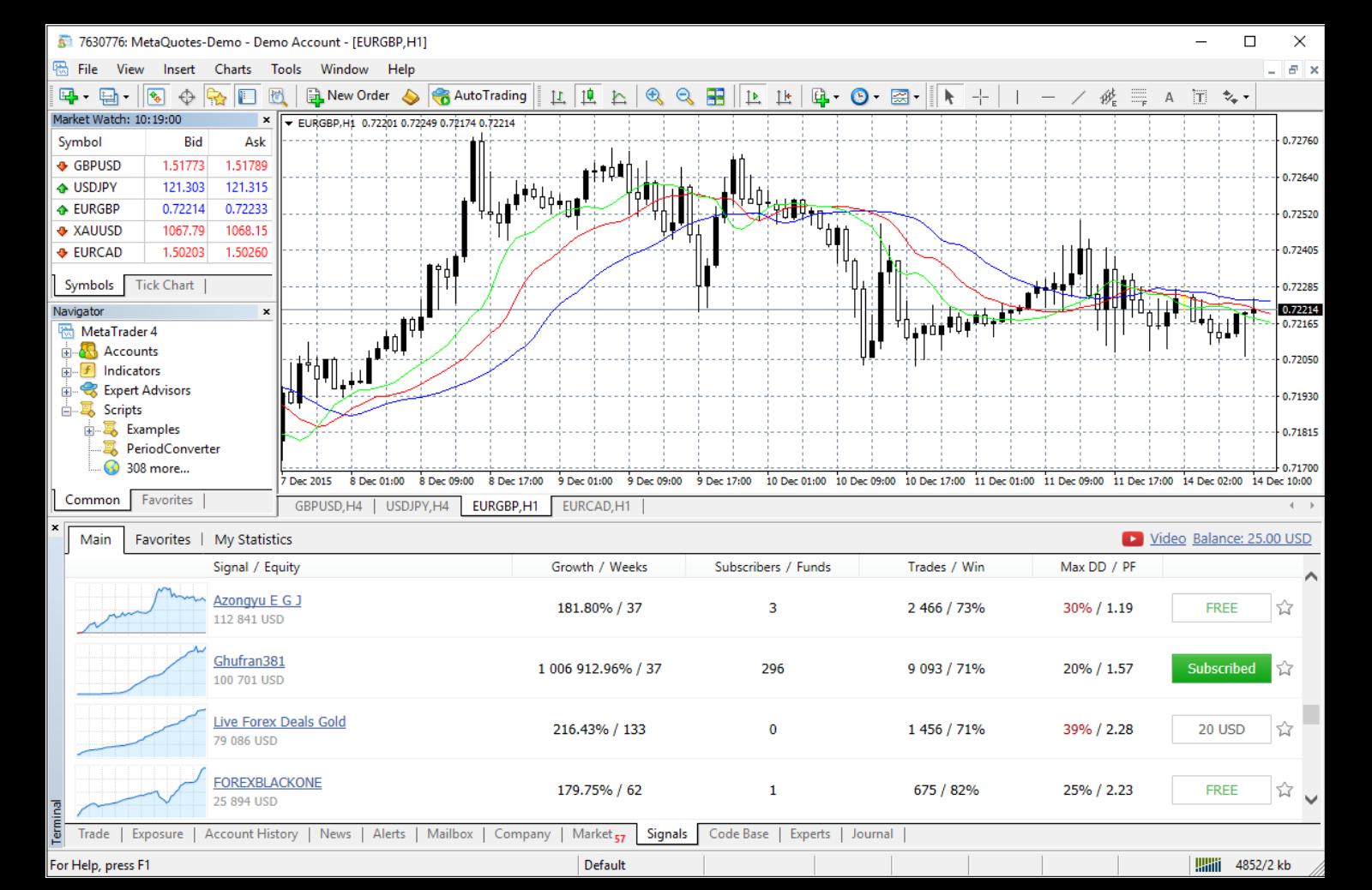Screen dimensions: 1372x890
Task: Select the Fibonacci Retracement tool
Action: pos(1139,97)
